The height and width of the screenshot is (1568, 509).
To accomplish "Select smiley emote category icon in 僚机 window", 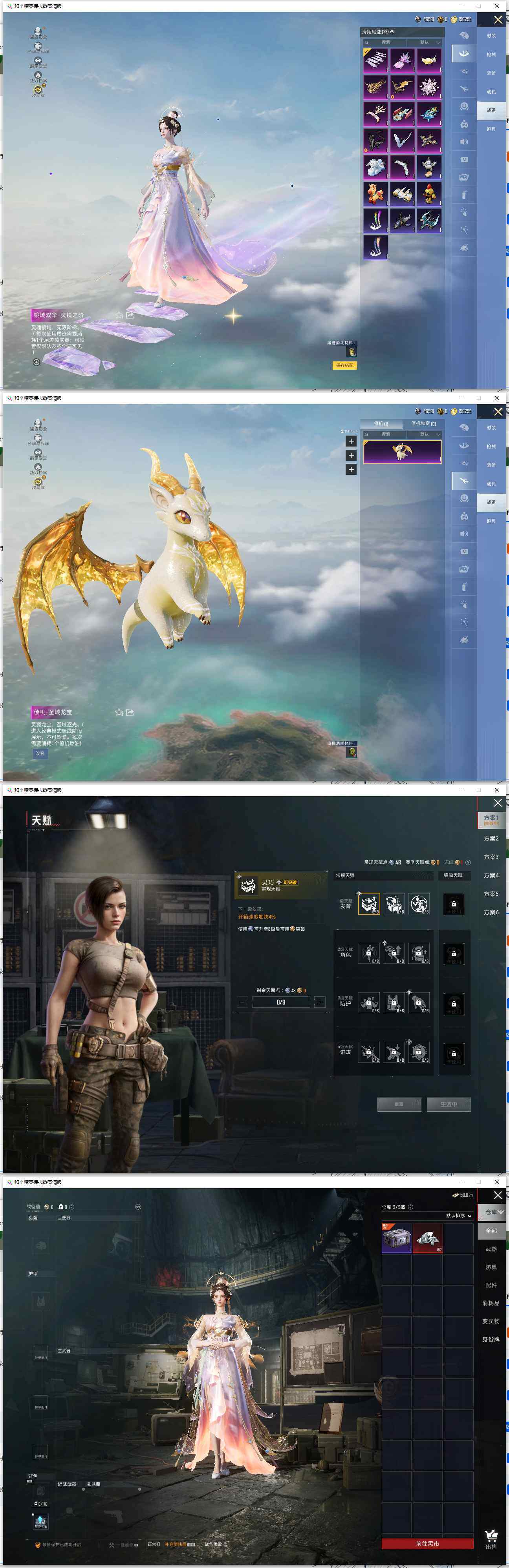I will pos(464,498).
